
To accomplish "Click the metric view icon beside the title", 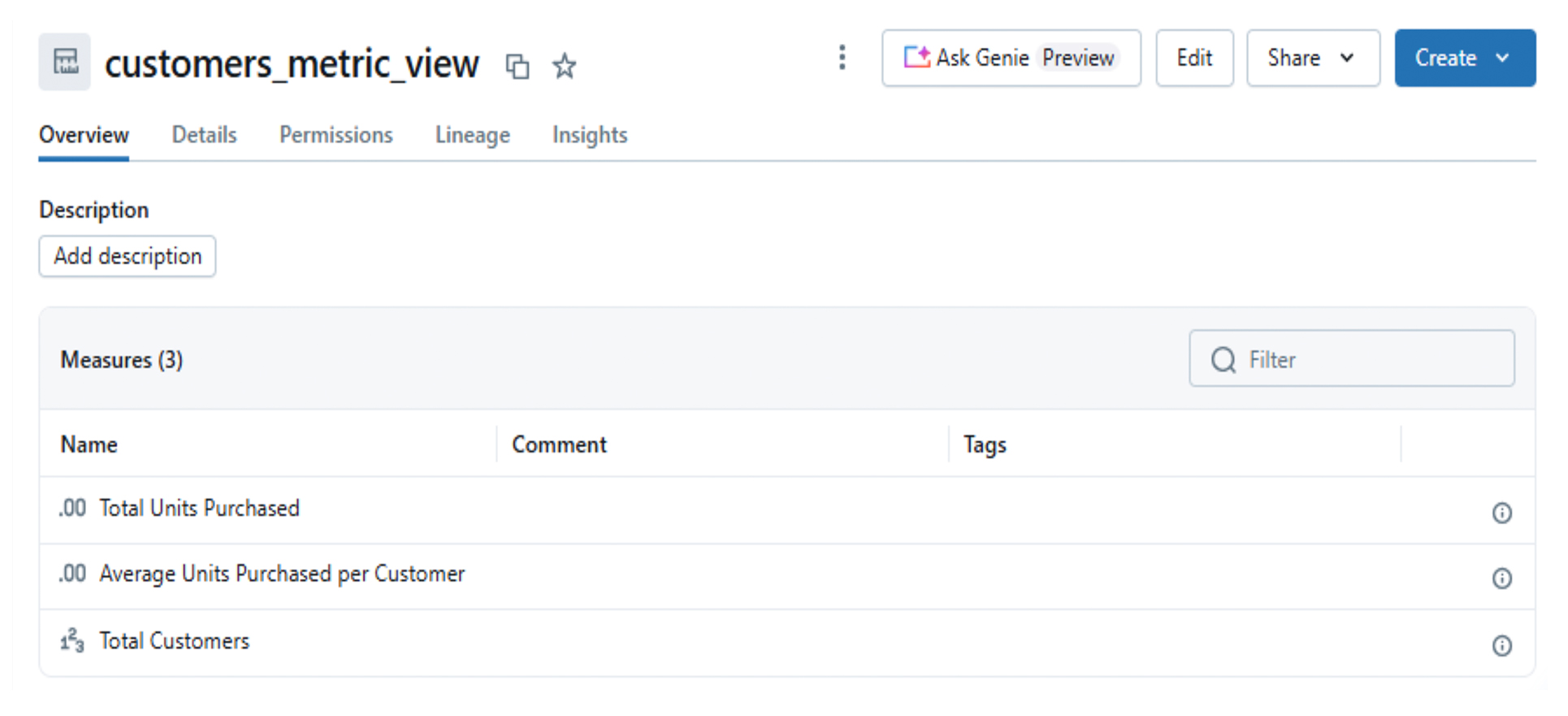I will click(65, 62).
